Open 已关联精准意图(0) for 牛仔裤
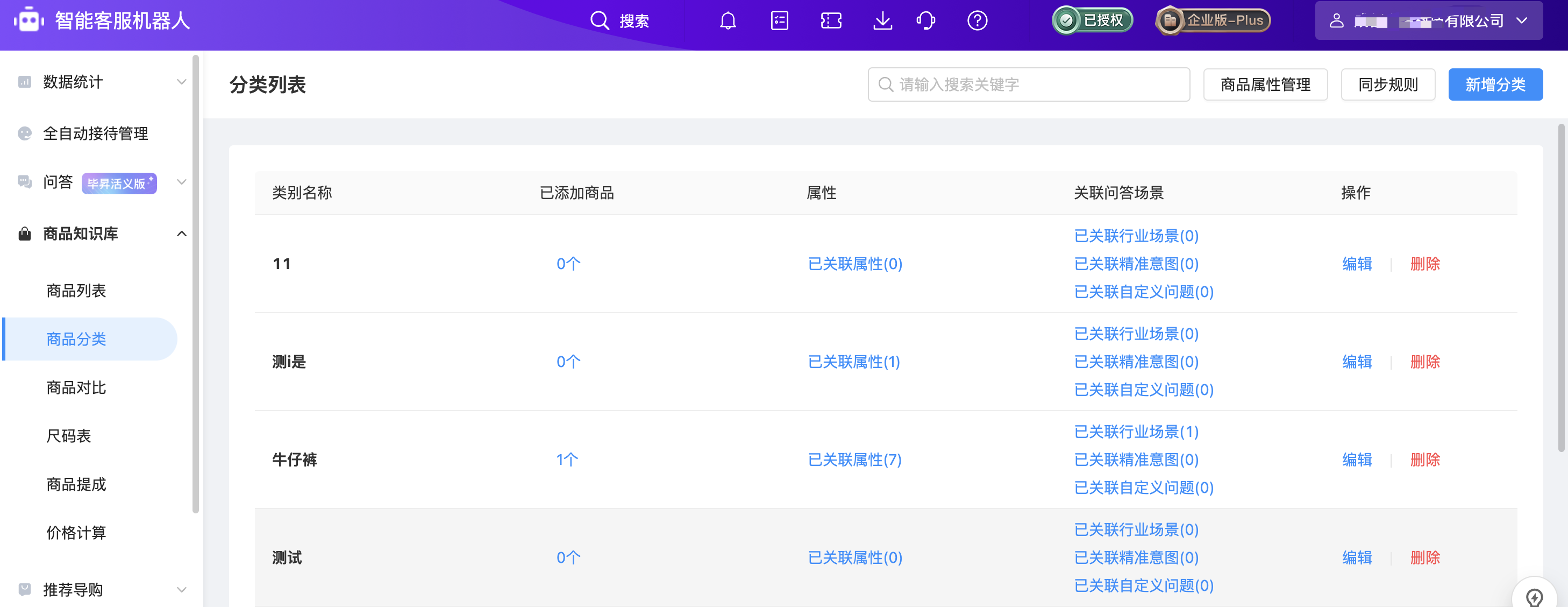Image resolution: width=1568 pixels, height=607 pixels. click(1136, 460)
